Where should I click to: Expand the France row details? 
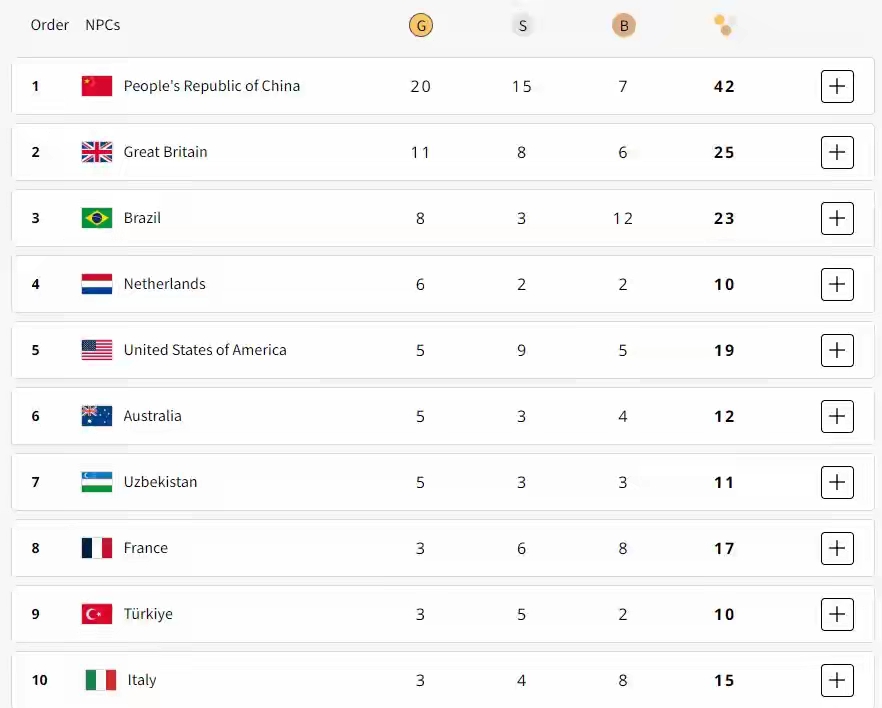click(837, 548)
